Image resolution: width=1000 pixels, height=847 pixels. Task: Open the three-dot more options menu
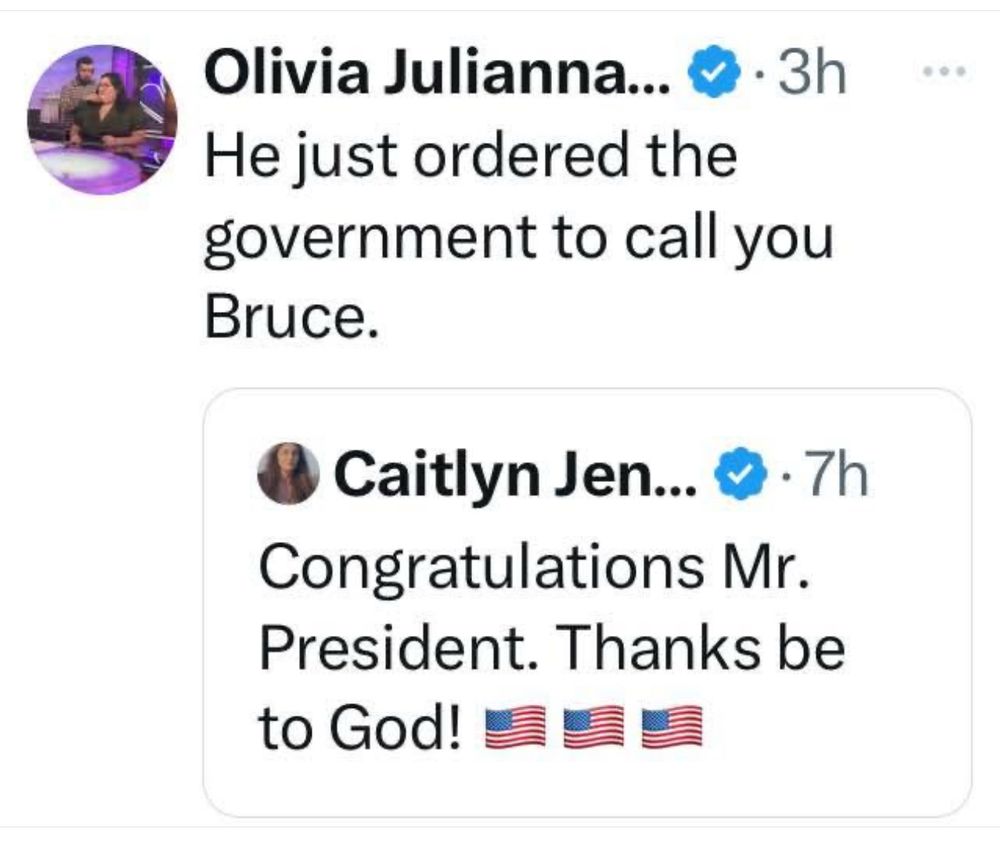(x=943, y=72)
